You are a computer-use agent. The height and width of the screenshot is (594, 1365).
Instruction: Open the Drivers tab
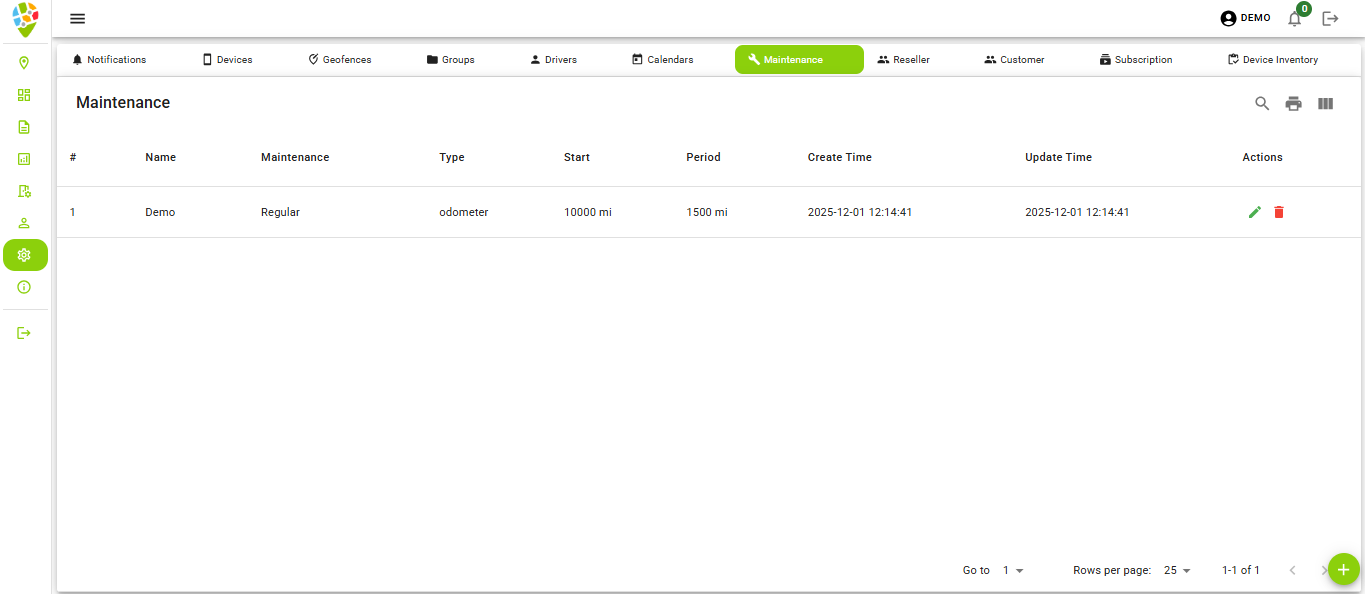(x=553, y=59)
